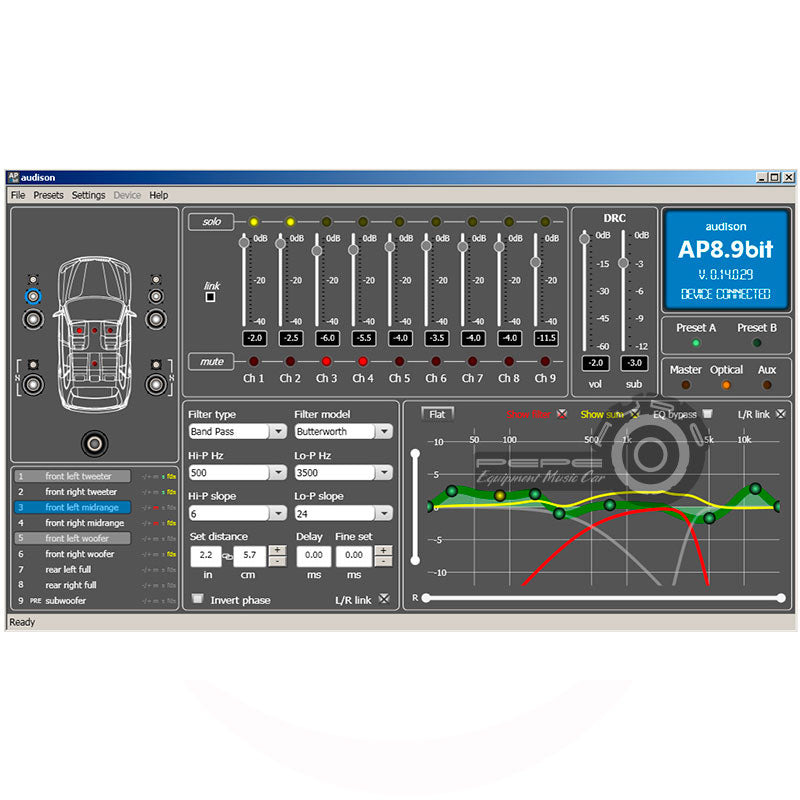Screen dimensions: 800x800
Task: Select the highlighted front left midrange speaker
Action: [33, 296]
